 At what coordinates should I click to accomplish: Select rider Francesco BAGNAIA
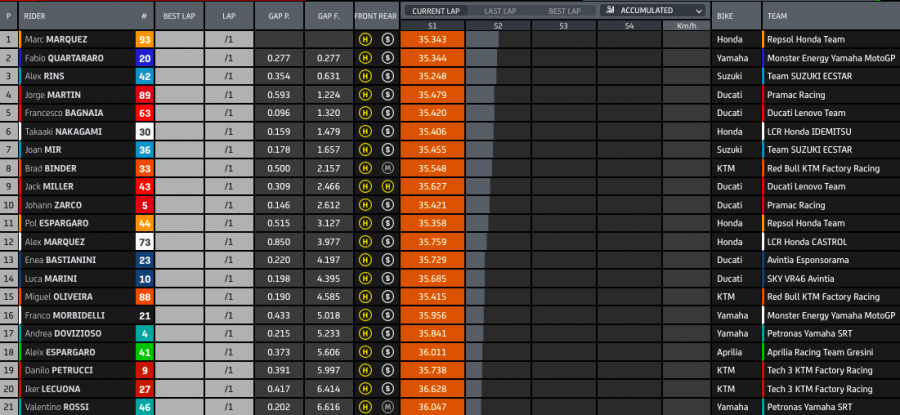pos(62,113)
